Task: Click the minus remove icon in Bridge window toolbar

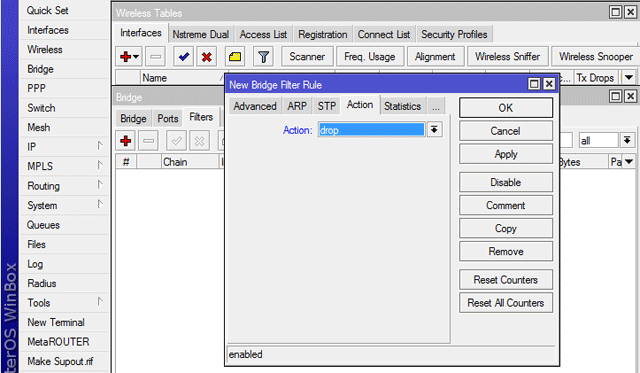Action: pyautogui.click(x=149, y=141)
